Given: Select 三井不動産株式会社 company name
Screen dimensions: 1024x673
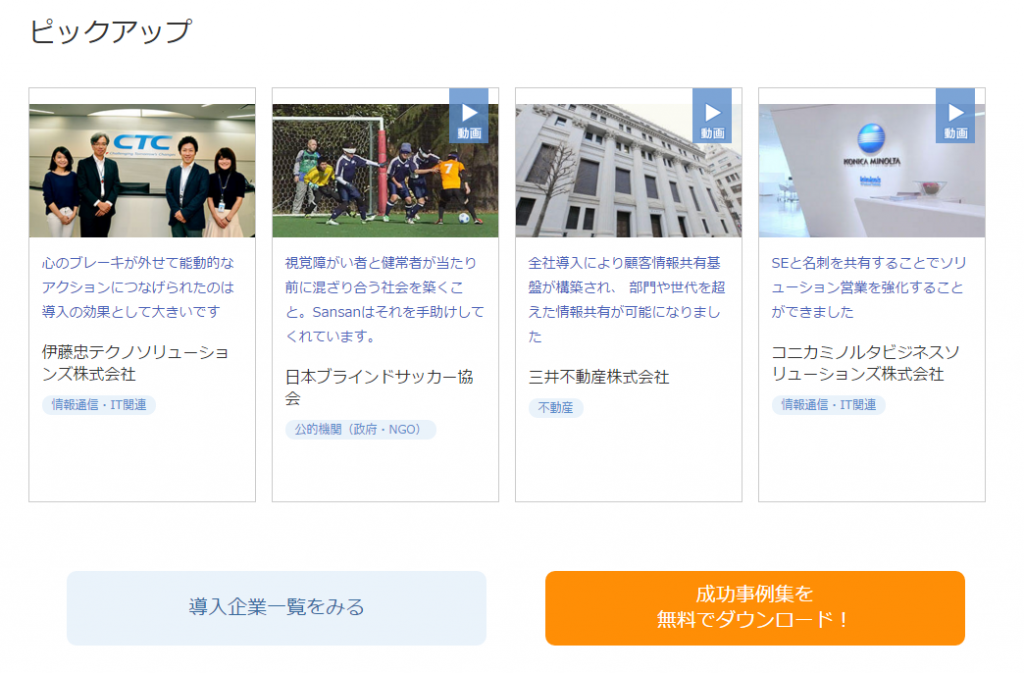Looking at the screenshot, I should pos(599,377).
